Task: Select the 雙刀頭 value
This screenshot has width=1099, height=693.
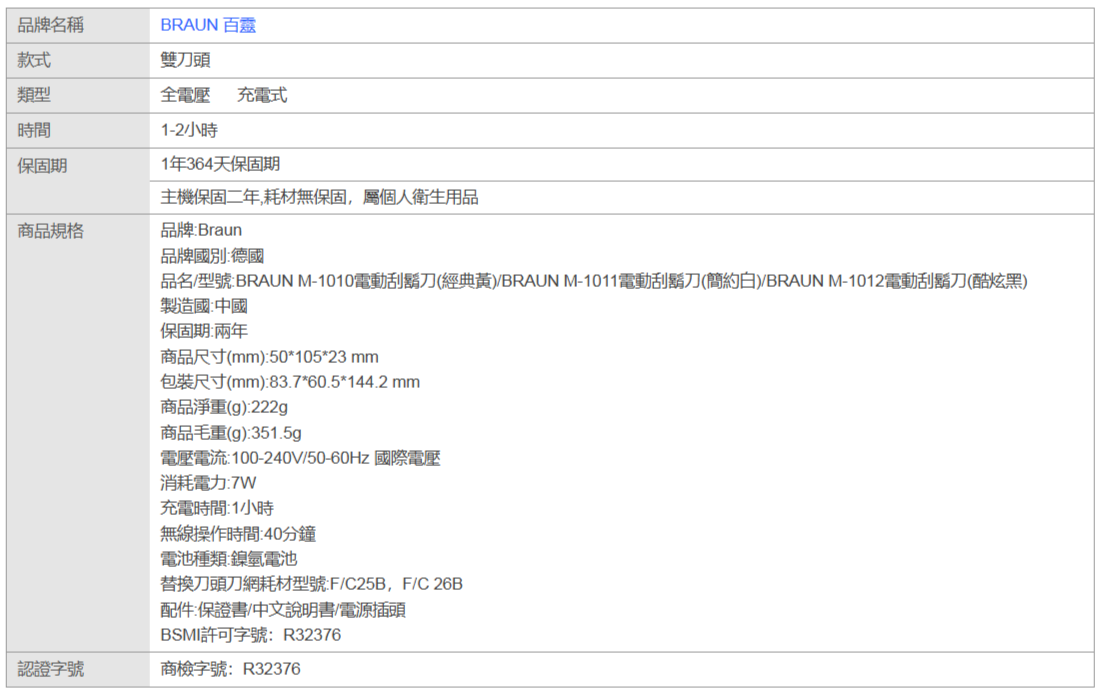Action: point(185,60)
